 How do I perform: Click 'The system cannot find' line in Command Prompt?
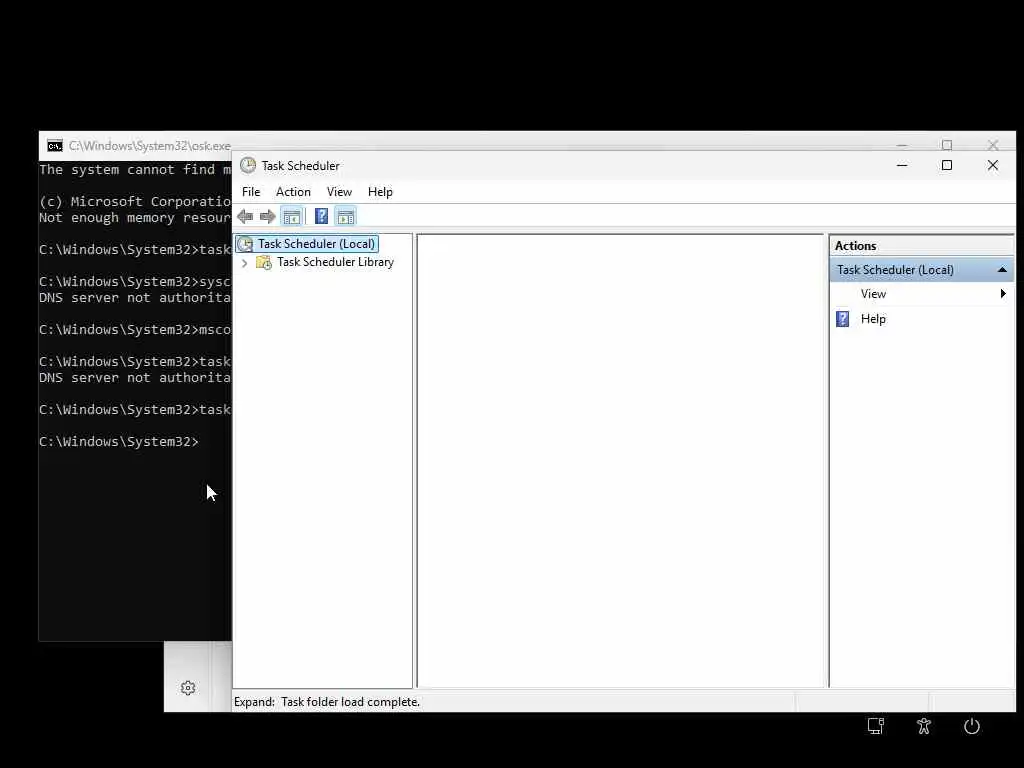pos(135,170)
